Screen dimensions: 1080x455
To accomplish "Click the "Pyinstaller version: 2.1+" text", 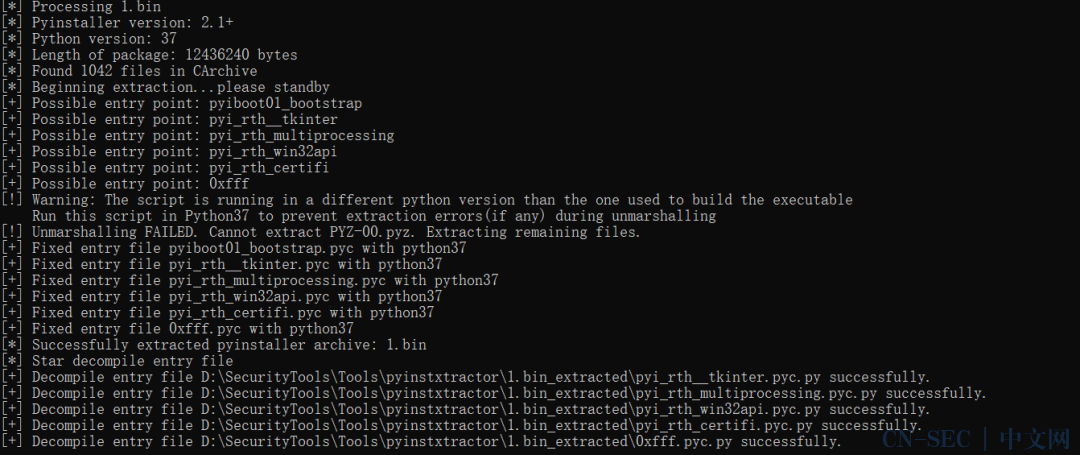I will pos(132,23).
